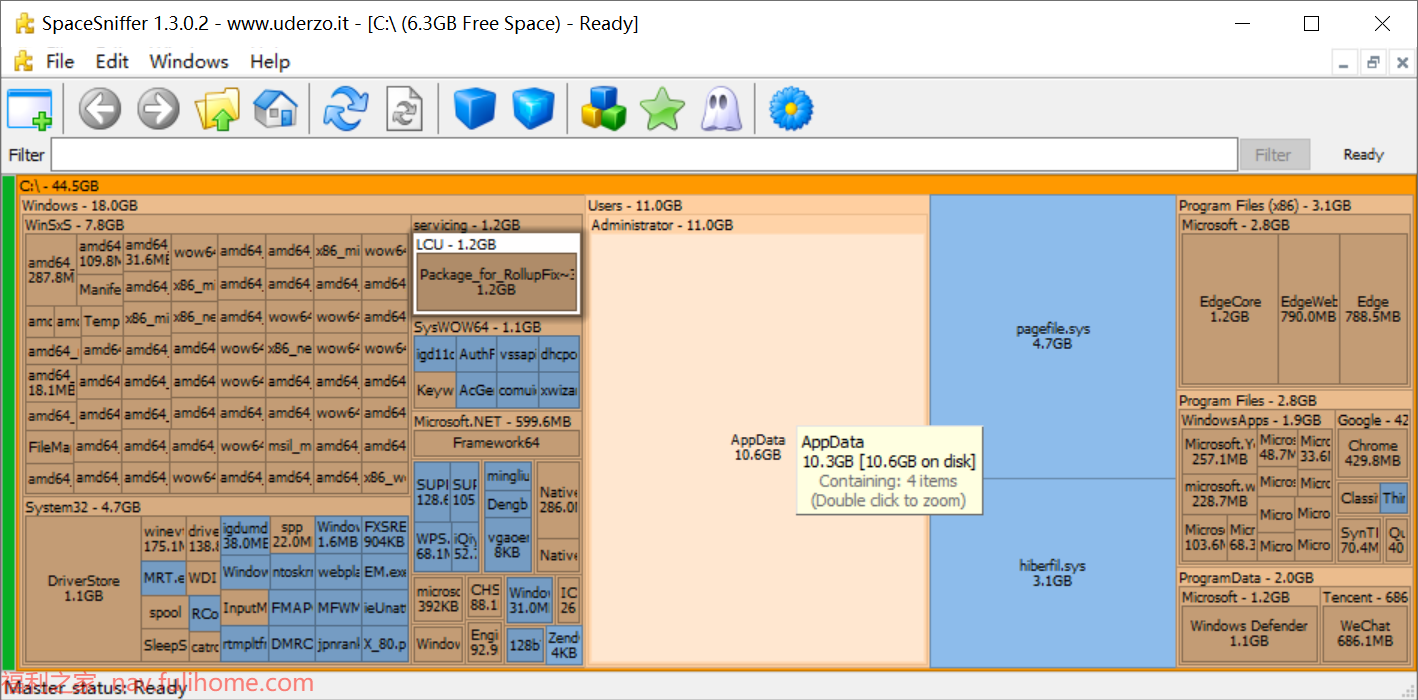The width and height of the screenshot is (1418, 700).
Task: Open the Windows menu
Action: point(189,62)
